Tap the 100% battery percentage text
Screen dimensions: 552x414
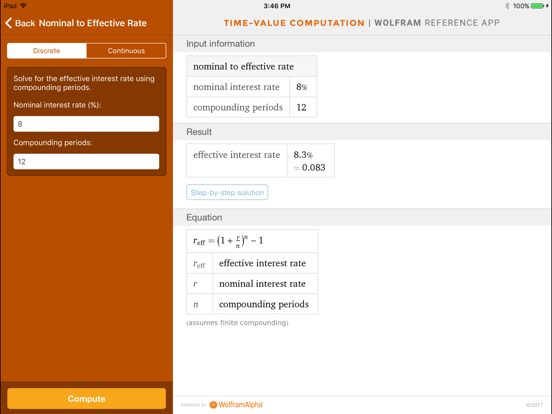click(x=521, y=6)
